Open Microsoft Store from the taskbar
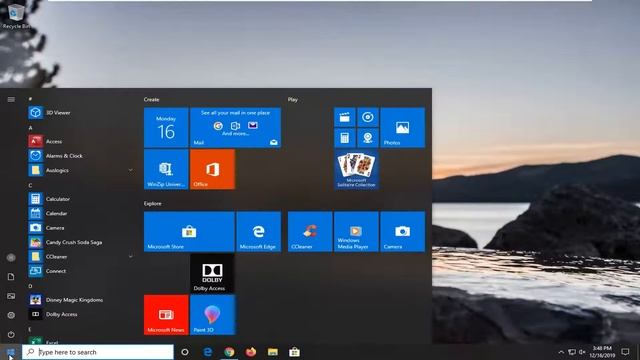Screen dimensions: 640x360 pyautogui.click(x=294, y=352)
